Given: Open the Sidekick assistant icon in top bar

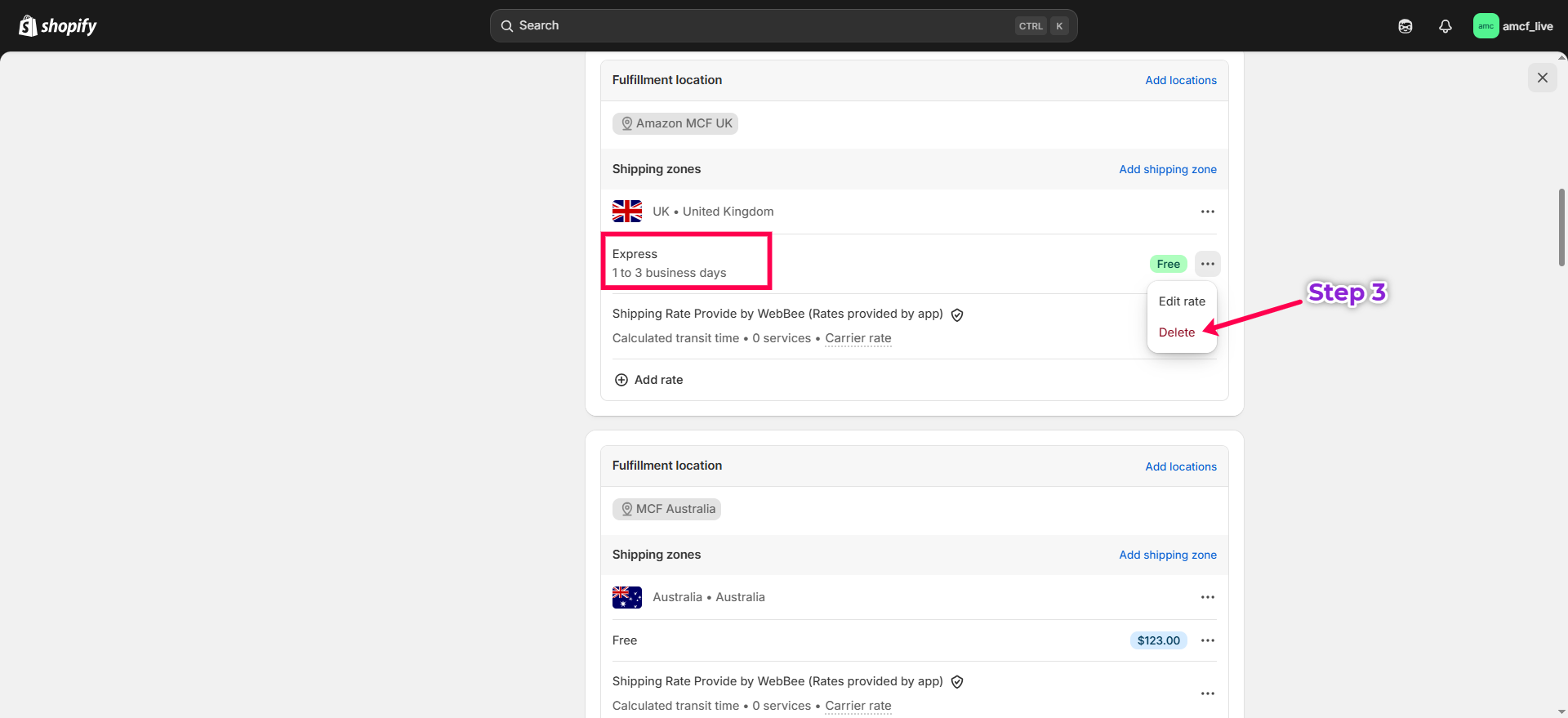Looking at the screenshot, I should pos(1405,26).
